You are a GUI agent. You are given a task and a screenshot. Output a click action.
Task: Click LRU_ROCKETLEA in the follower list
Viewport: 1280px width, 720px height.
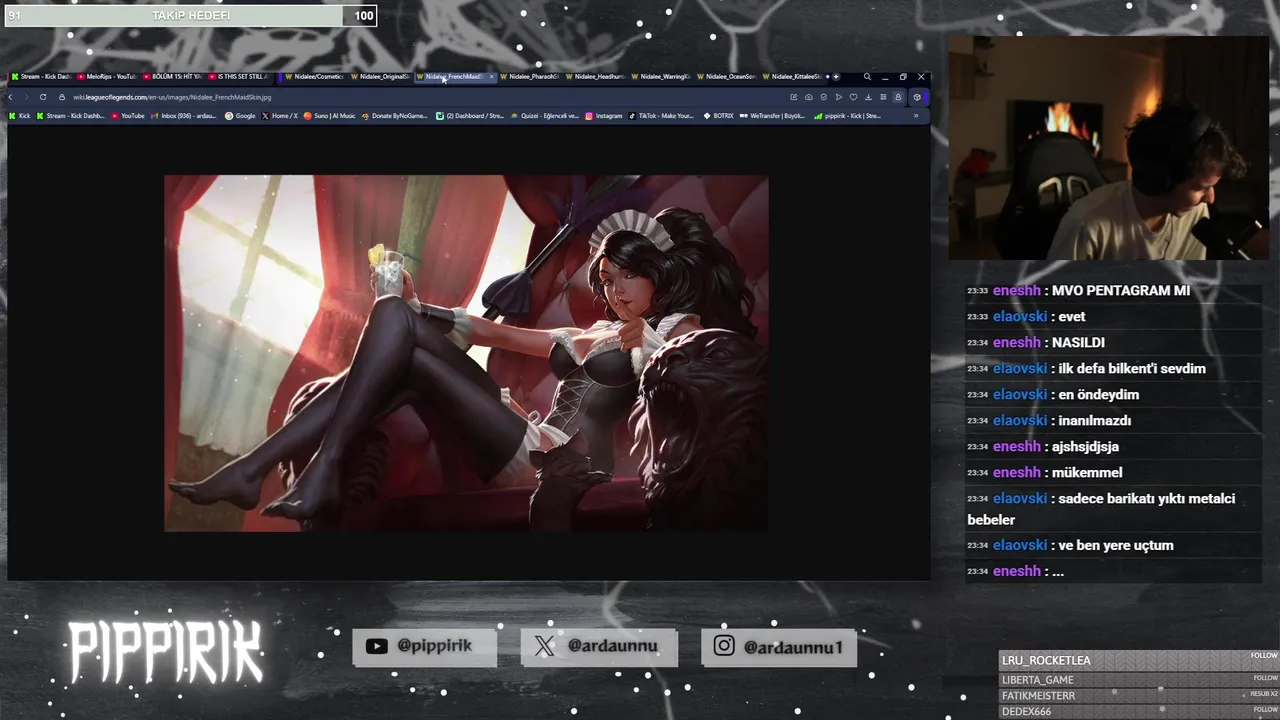1046,660
